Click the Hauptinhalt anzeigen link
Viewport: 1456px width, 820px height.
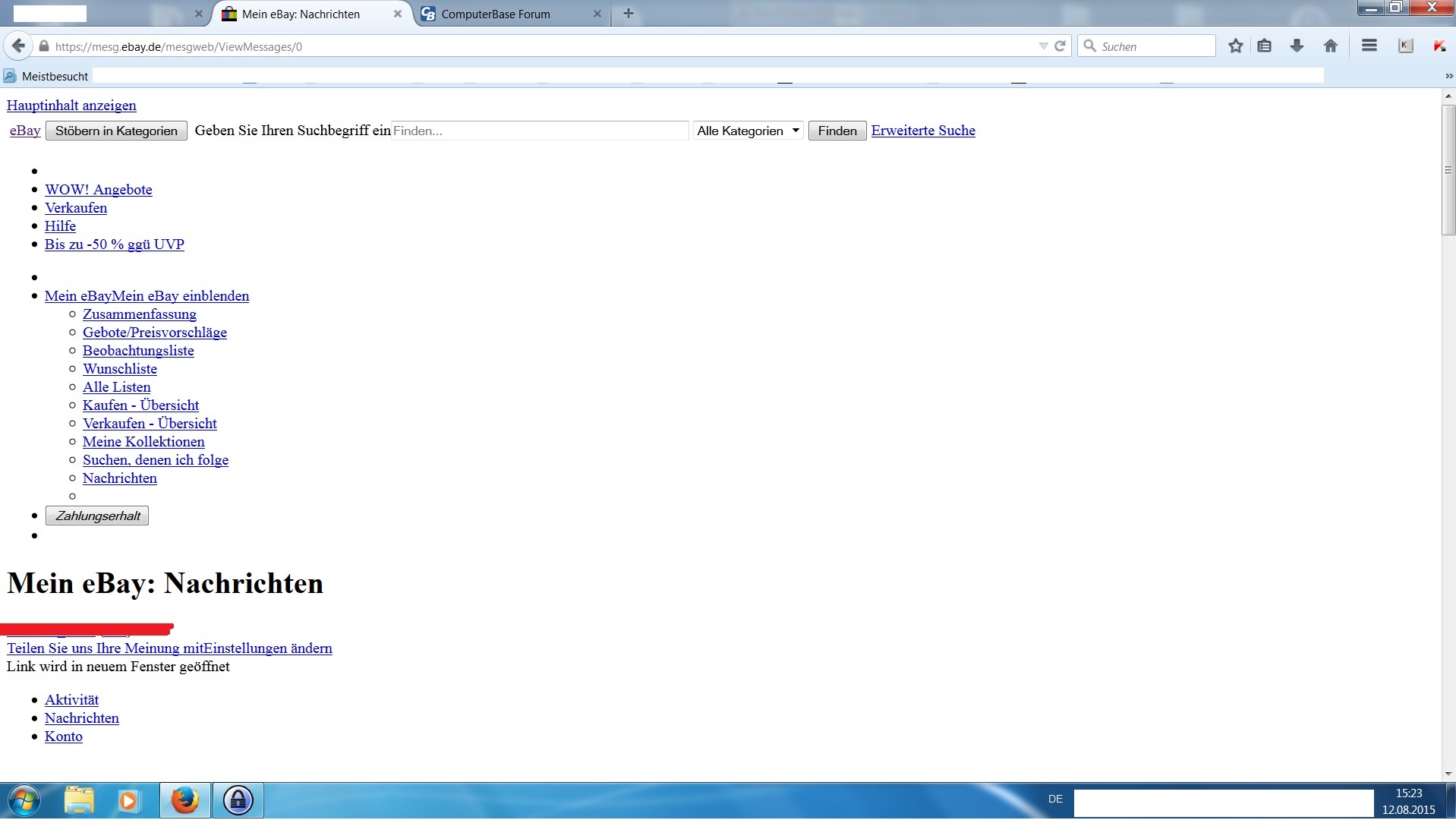tap(71, 106)
